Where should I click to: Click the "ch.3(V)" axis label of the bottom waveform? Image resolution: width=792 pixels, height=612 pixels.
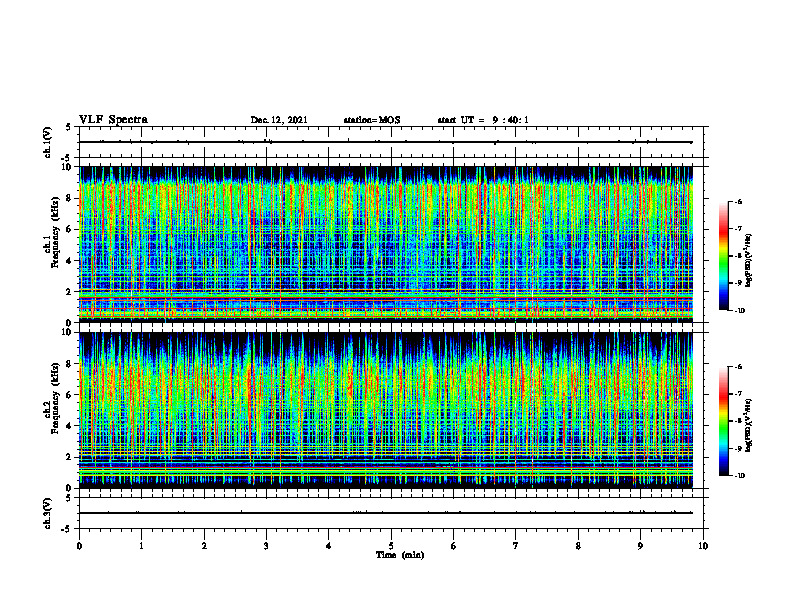(48, 513)
